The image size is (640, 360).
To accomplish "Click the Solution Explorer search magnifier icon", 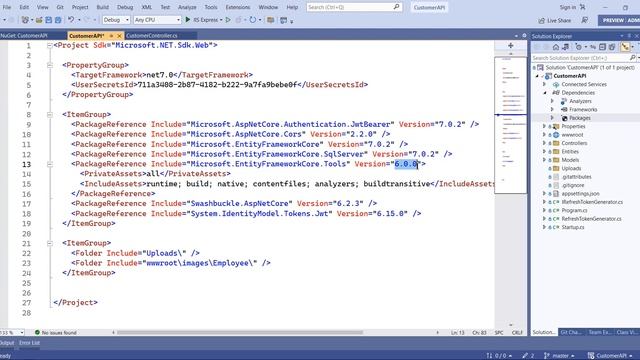I will (x=632, y=58).
